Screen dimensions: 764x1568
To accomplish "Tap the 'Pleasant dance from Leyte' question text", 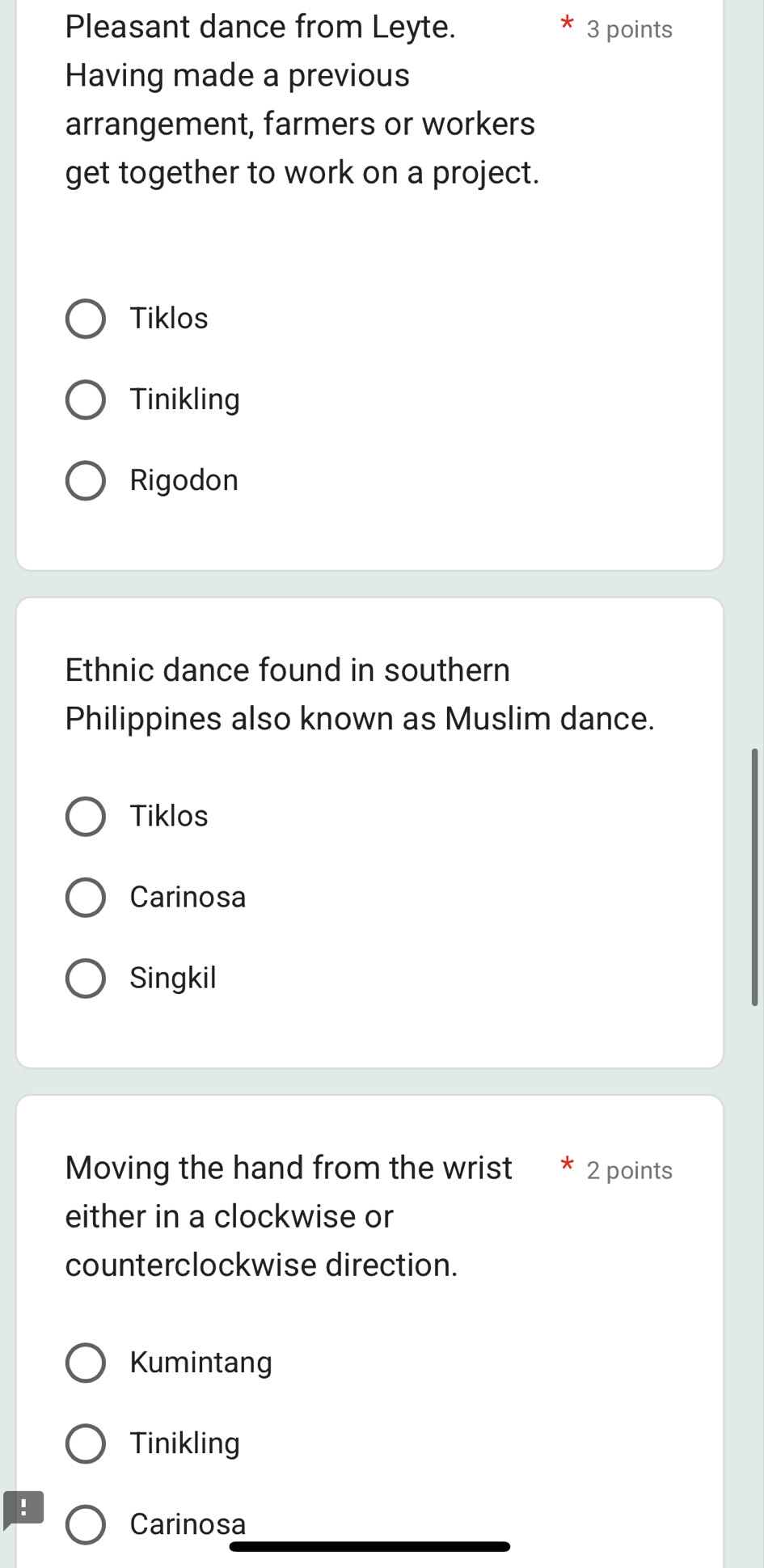I will [260, 27].
